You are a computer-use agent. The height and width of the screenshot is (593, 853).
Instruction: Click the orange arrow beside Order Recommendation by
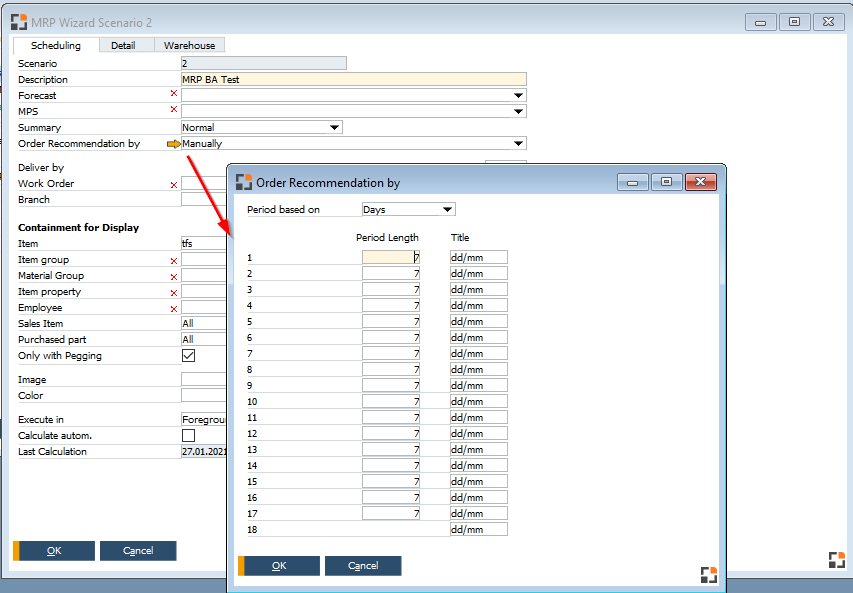[x=172, y=143]
